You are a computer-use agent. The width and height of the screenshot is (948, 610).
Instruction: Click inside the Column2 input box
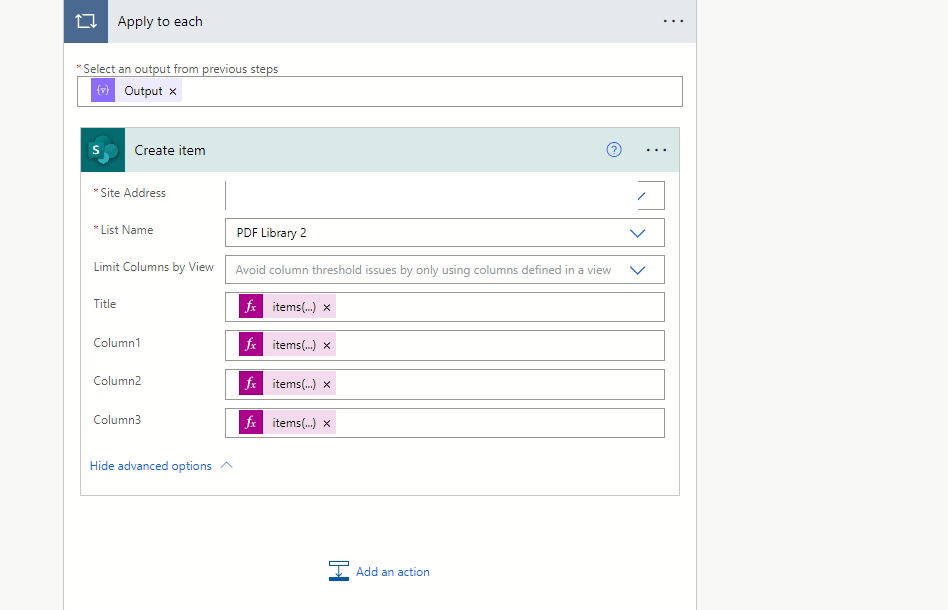(444, 384)
